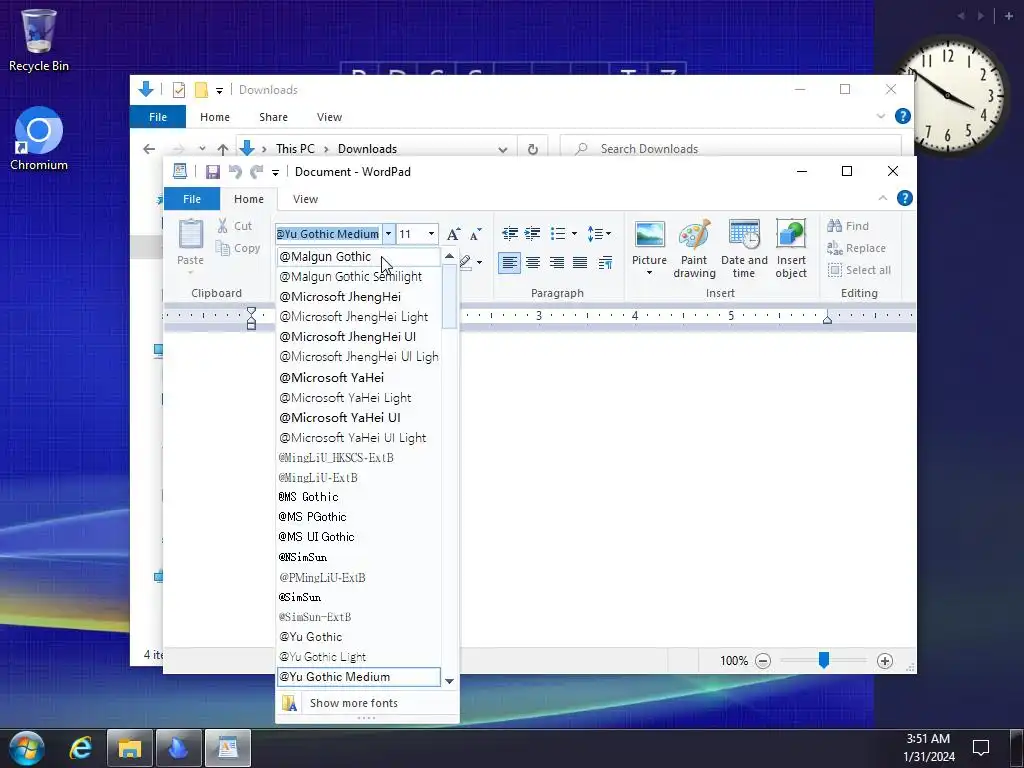Screen dimensions: 1024x768
Task: Choose @Microsoft JhengHei UI font
Action: (x=359, y=337)
